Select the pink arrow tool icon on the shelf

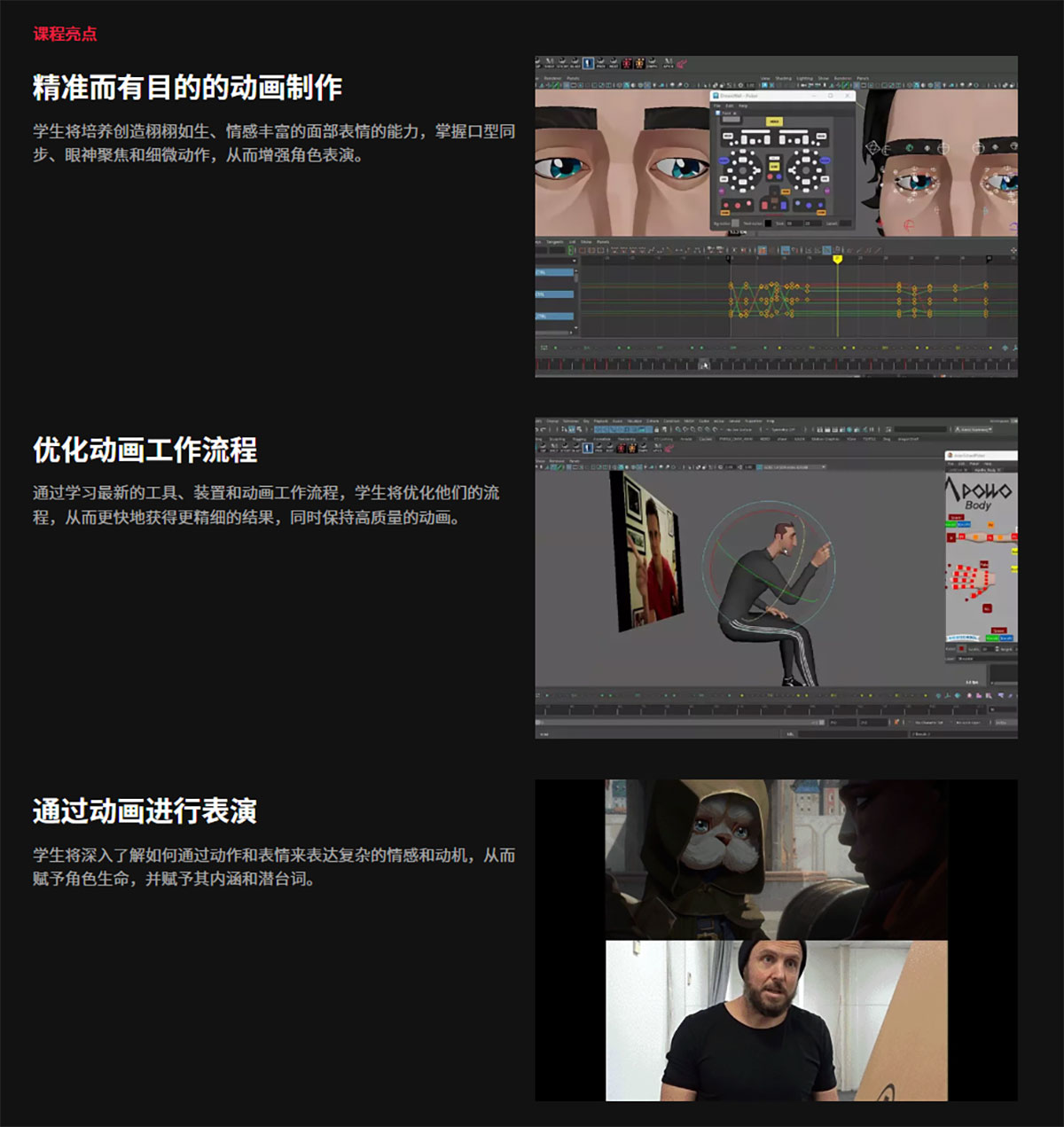click(x=681, y=65)
